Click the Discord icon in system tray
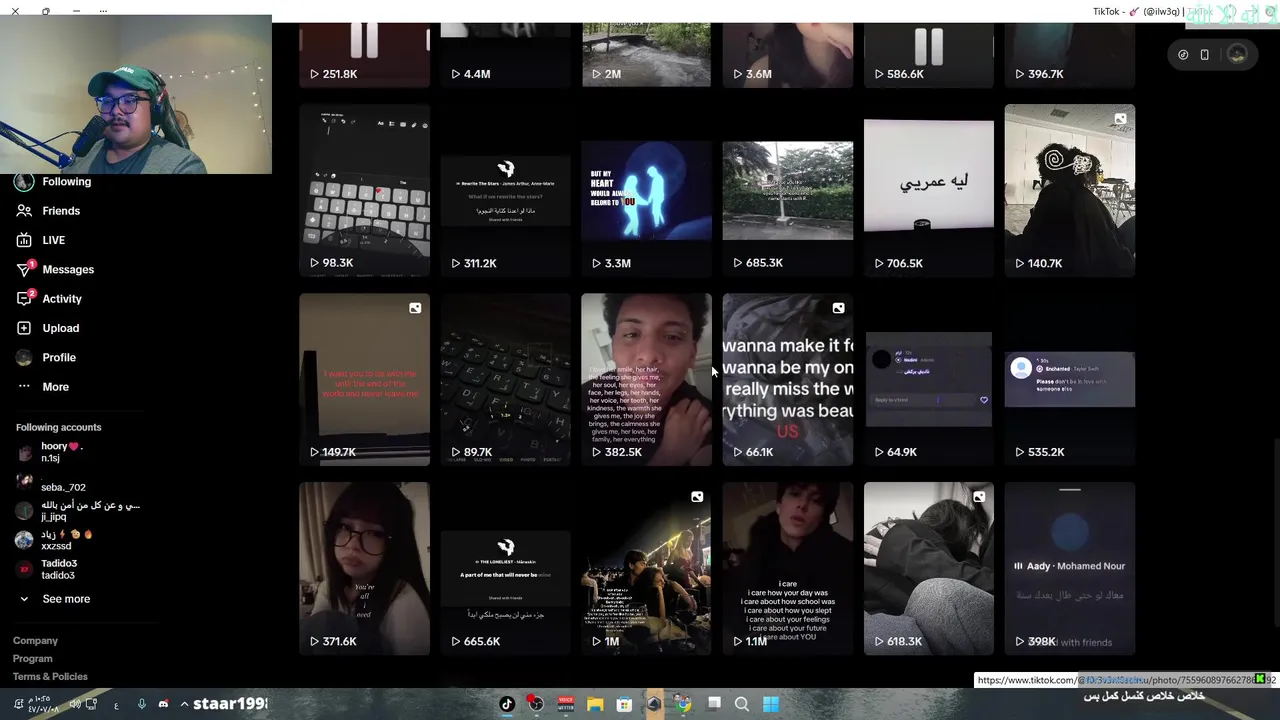 pyautogui.click(x=163, y=704)
